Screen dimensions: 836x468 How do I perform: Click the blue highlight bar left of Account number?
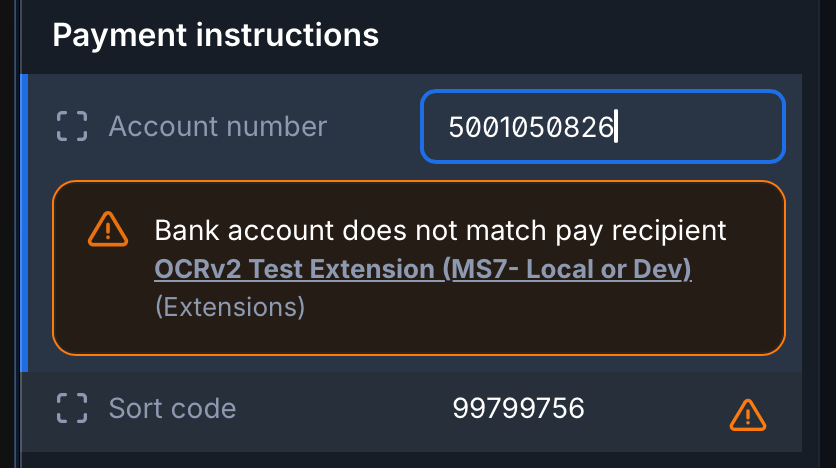point(24,222)
